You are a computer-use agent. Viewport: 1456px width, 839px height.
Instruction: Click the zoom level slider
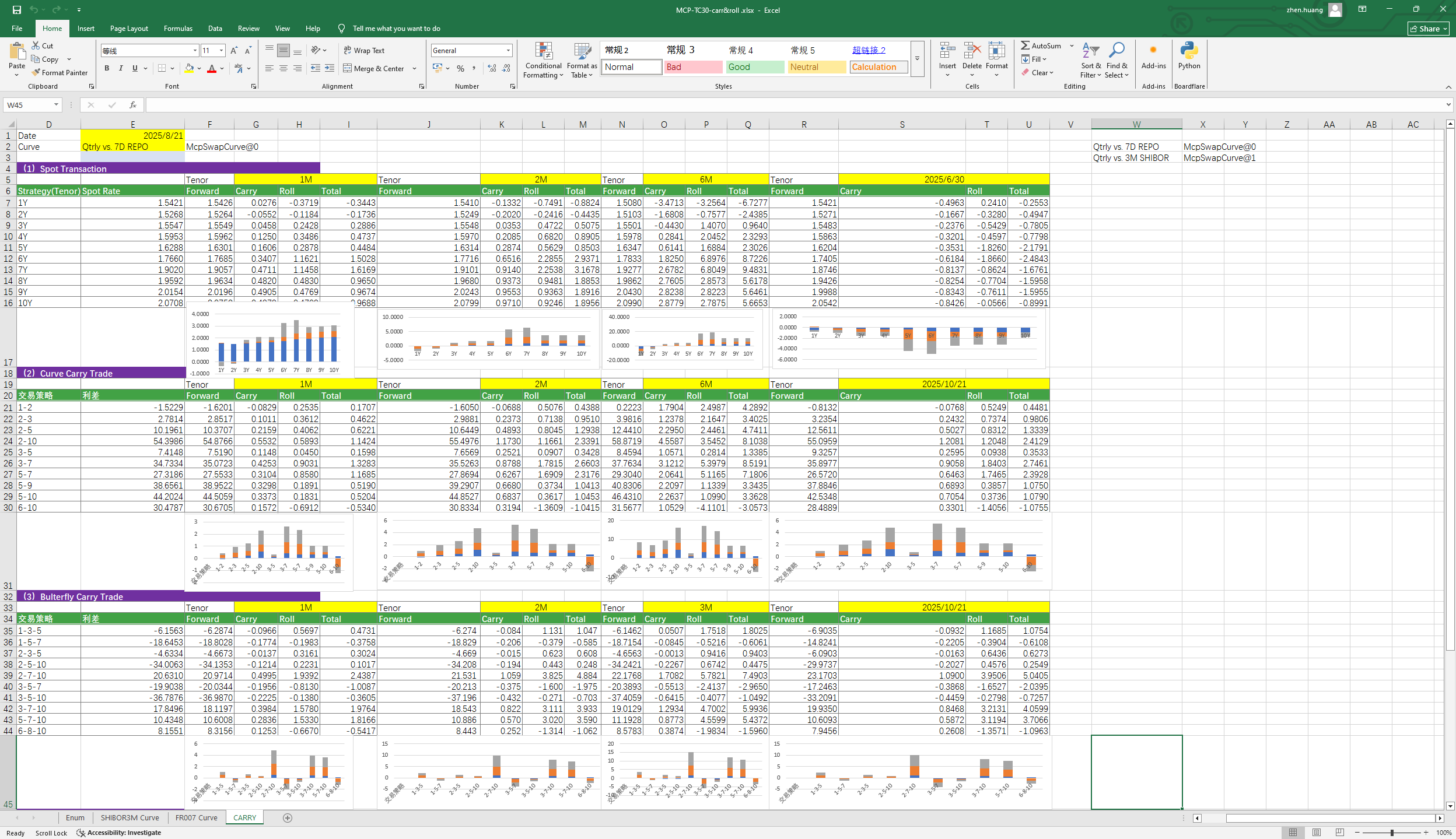[1391, 833]
